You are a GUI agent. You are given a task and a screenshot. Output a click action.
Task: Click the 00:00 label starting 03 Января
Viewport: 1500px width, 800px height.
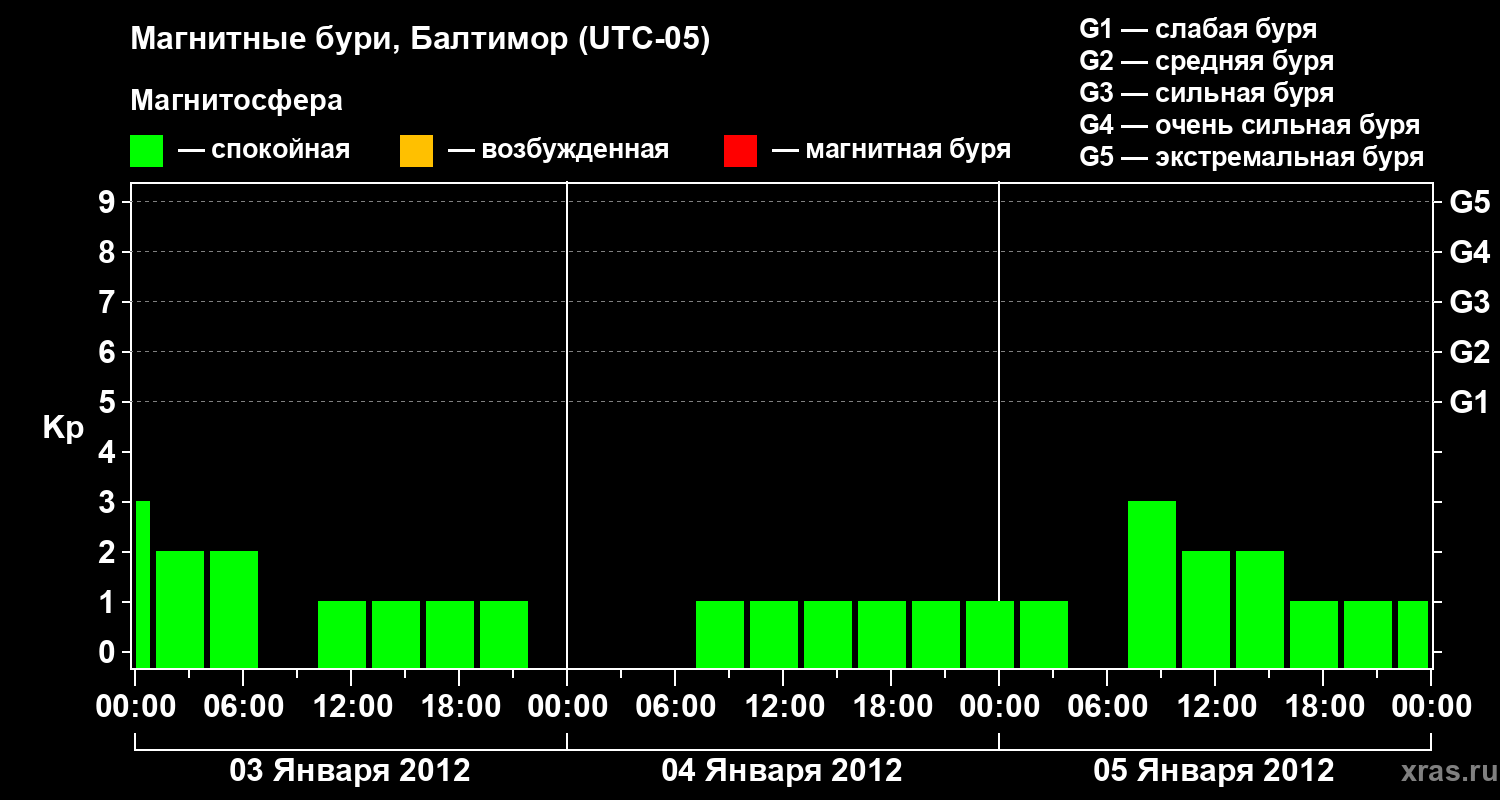[x=135, y=707]
